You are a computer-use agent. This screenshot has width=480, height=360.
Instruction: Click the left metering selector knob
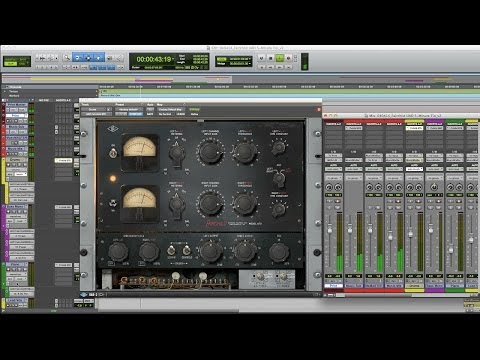coord(177,153)
